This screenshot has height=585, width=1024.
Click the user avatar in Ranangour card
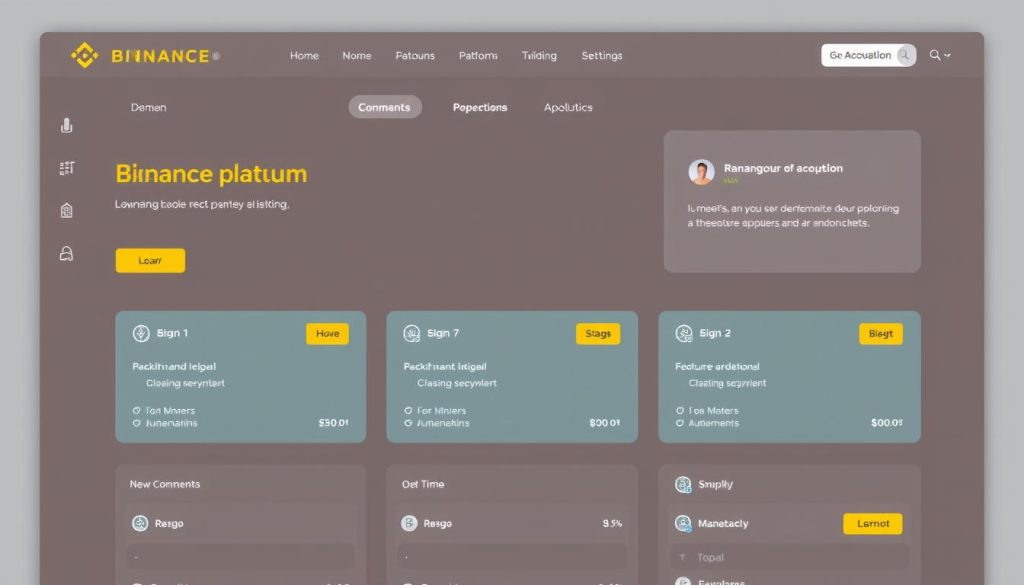point(701,172)
